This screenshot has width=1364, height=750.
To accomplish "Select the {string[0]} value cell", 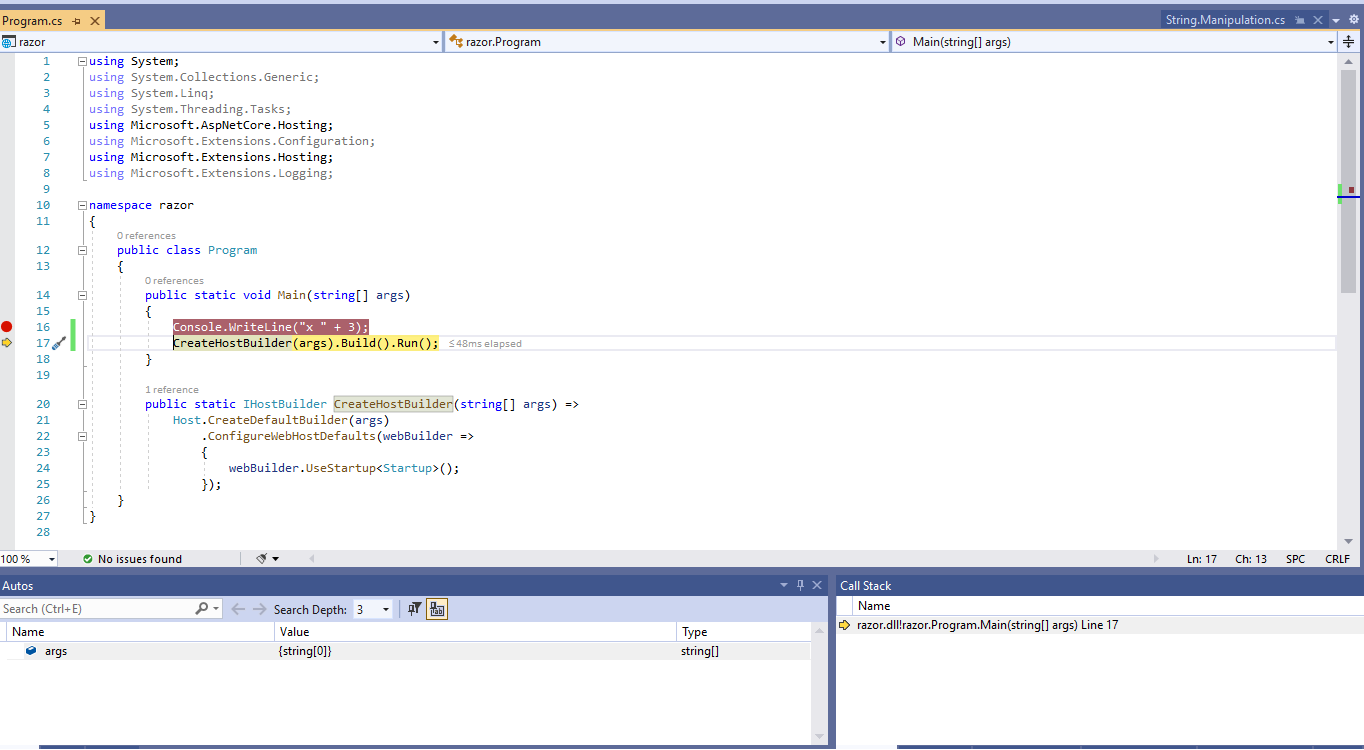I will (x=475, y=651).
